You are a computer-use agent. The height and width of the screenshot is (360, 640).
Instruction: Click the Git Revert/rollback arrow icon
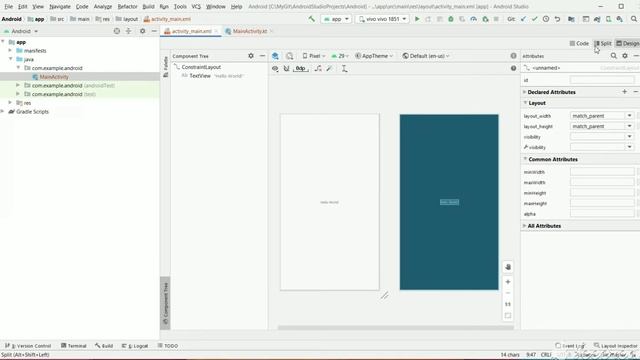point(557,19)
